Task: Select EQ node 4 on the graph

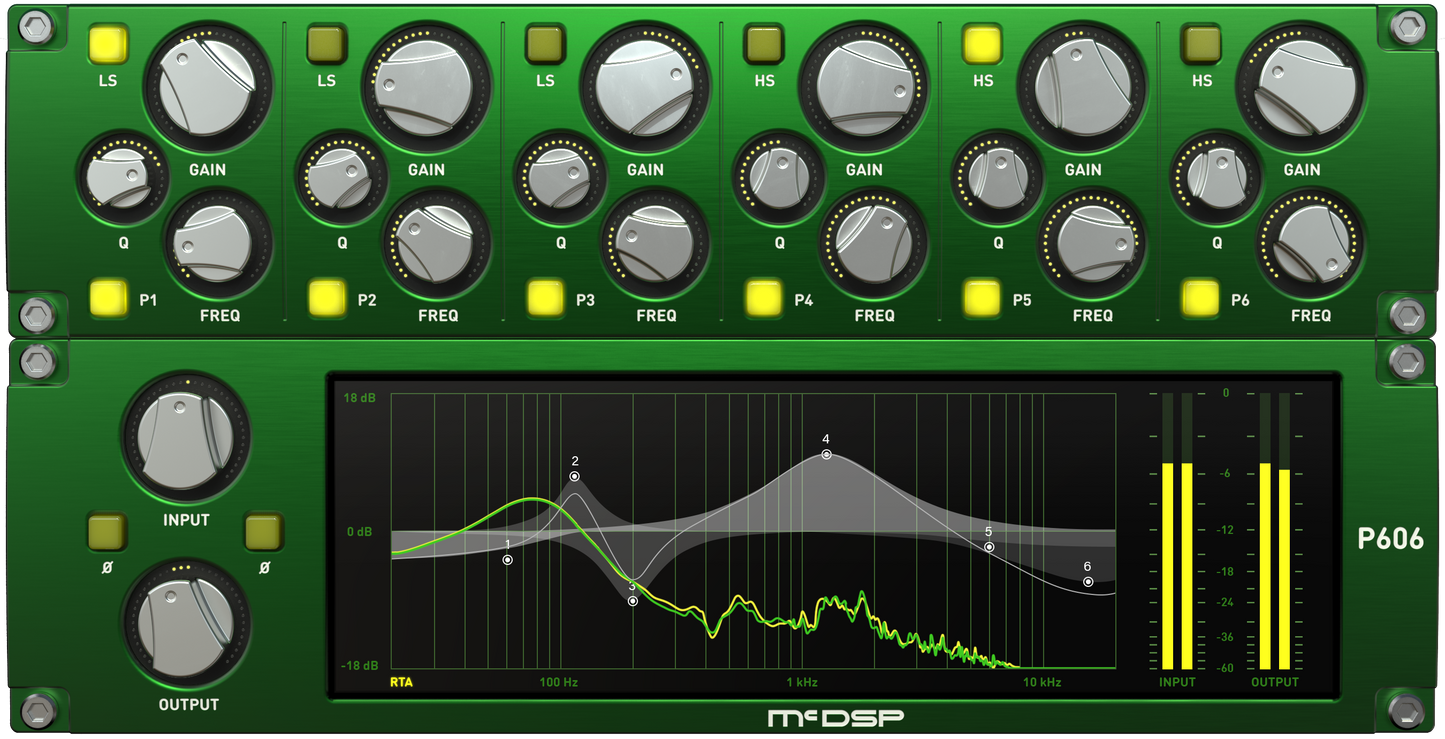Action: pos(827,455)
